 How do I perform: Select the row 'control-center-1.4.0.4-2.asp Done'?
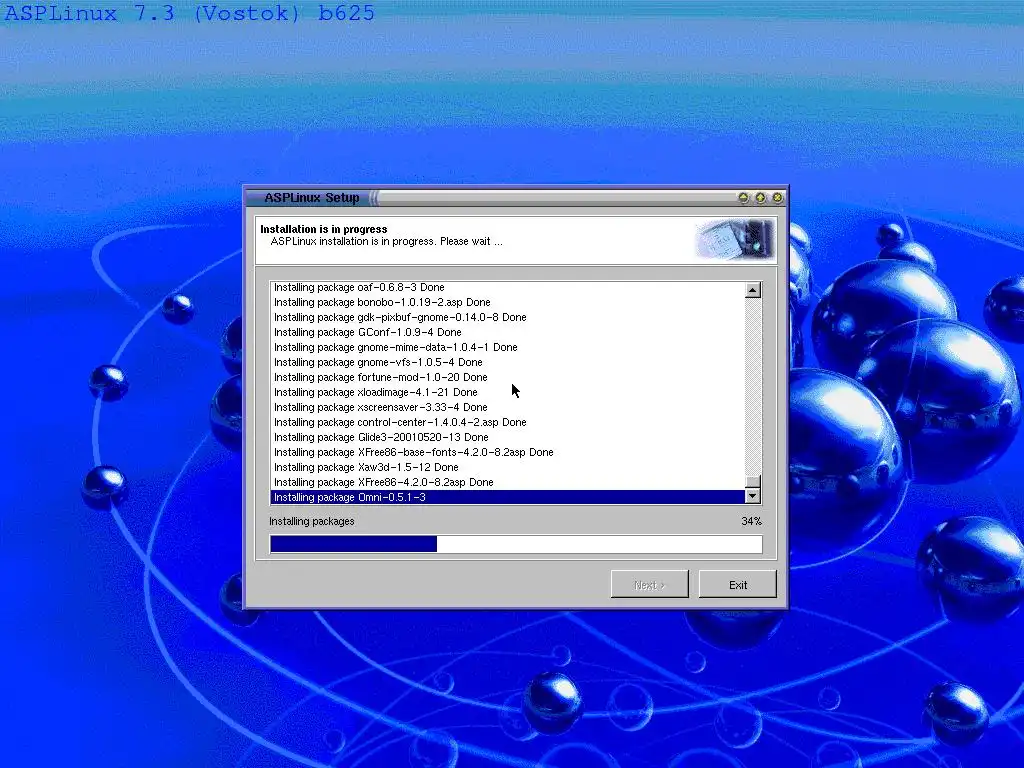click(x=507, y=422)
